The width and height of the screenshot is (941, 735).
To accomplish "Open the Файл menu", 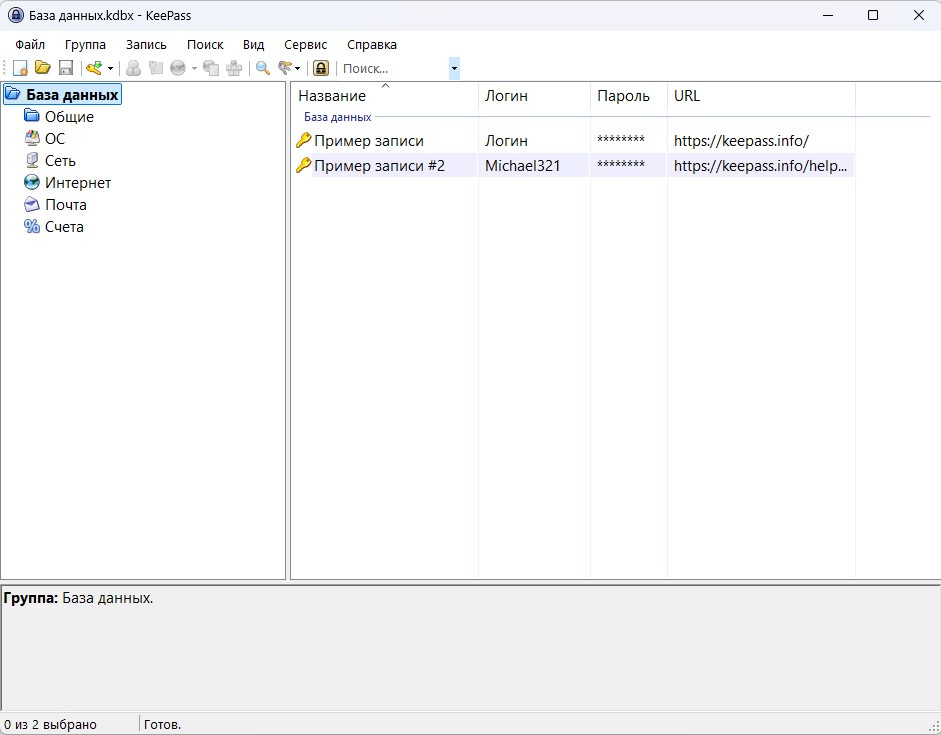I will 30,44.
